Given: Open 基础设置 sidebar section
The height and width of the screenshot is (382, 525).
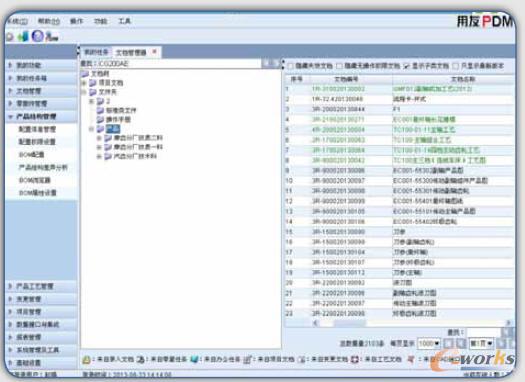Looking at the screenshot, I should 41,363.
